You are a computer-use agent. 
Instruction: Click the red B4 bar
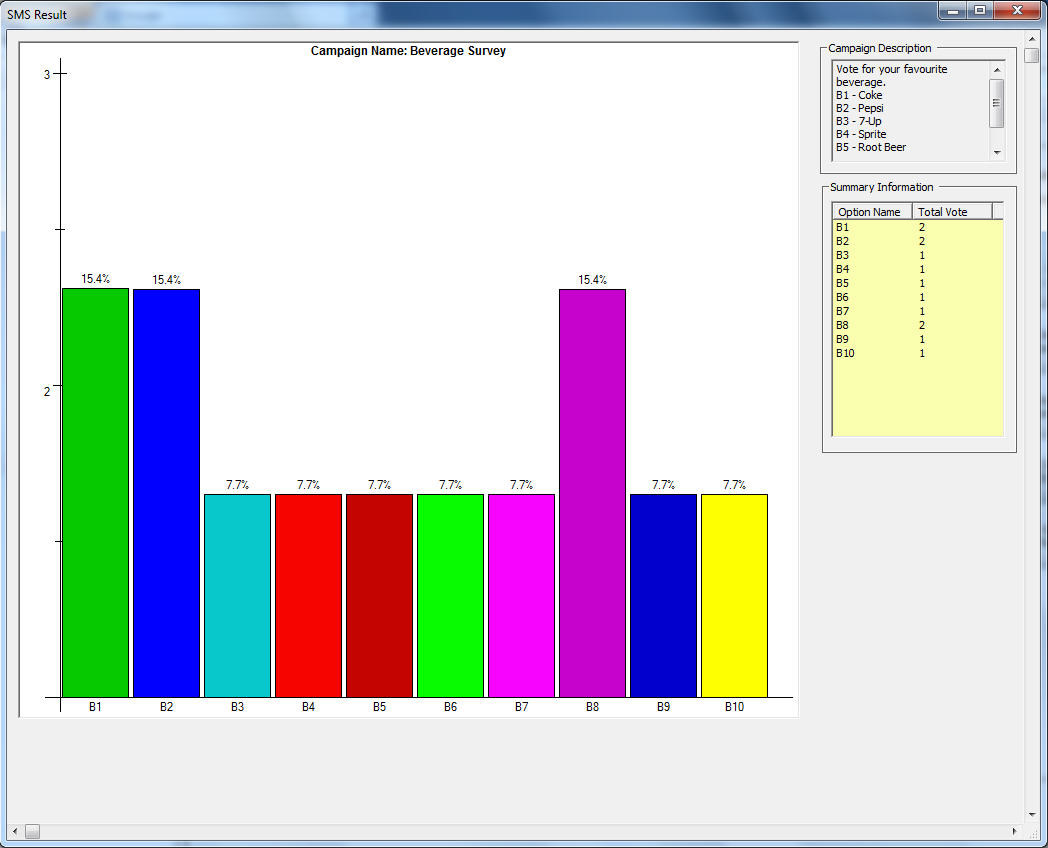pyautogui.click(x=308, y=596)
